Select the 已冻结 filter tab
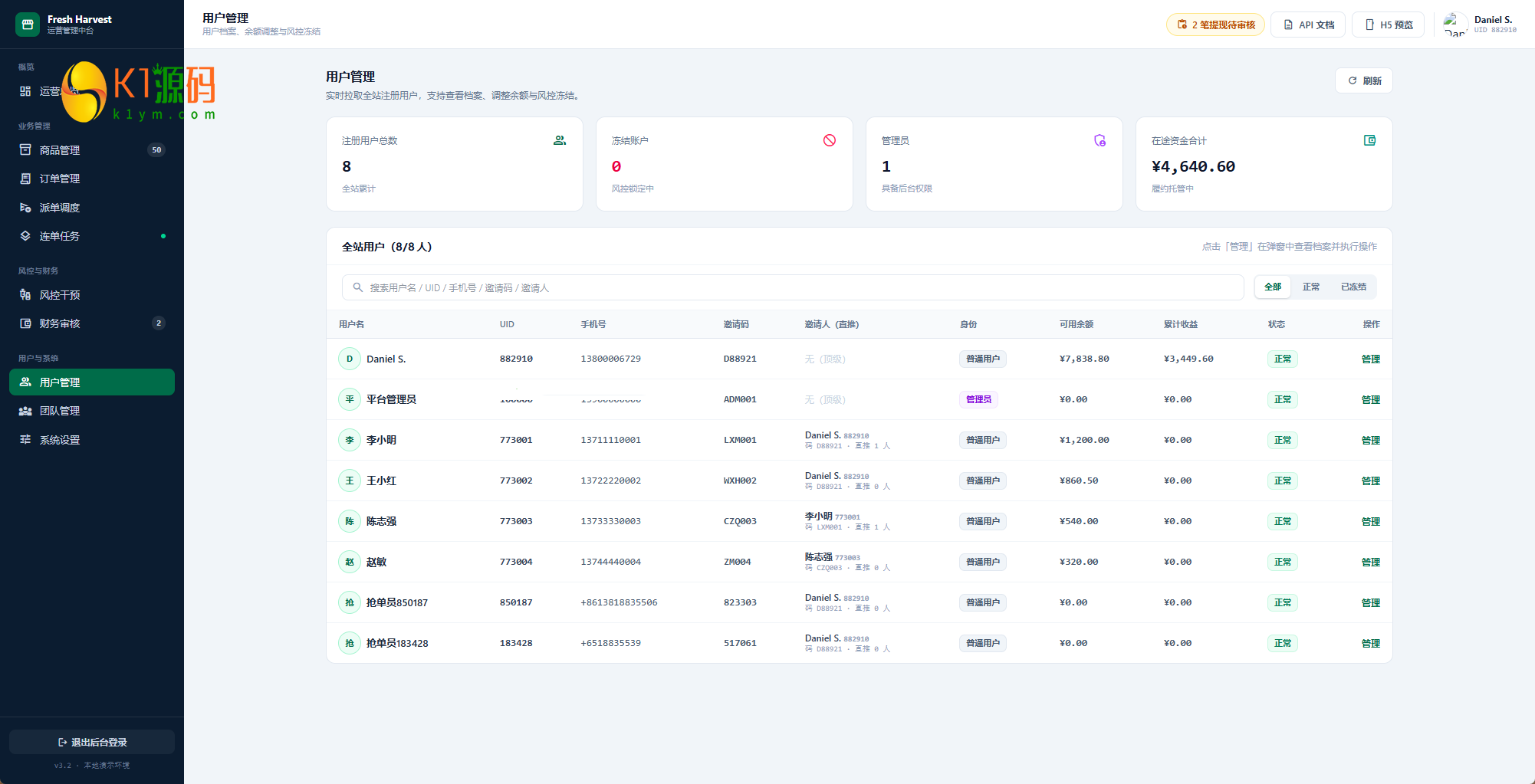 click(x=1353, y=287)
